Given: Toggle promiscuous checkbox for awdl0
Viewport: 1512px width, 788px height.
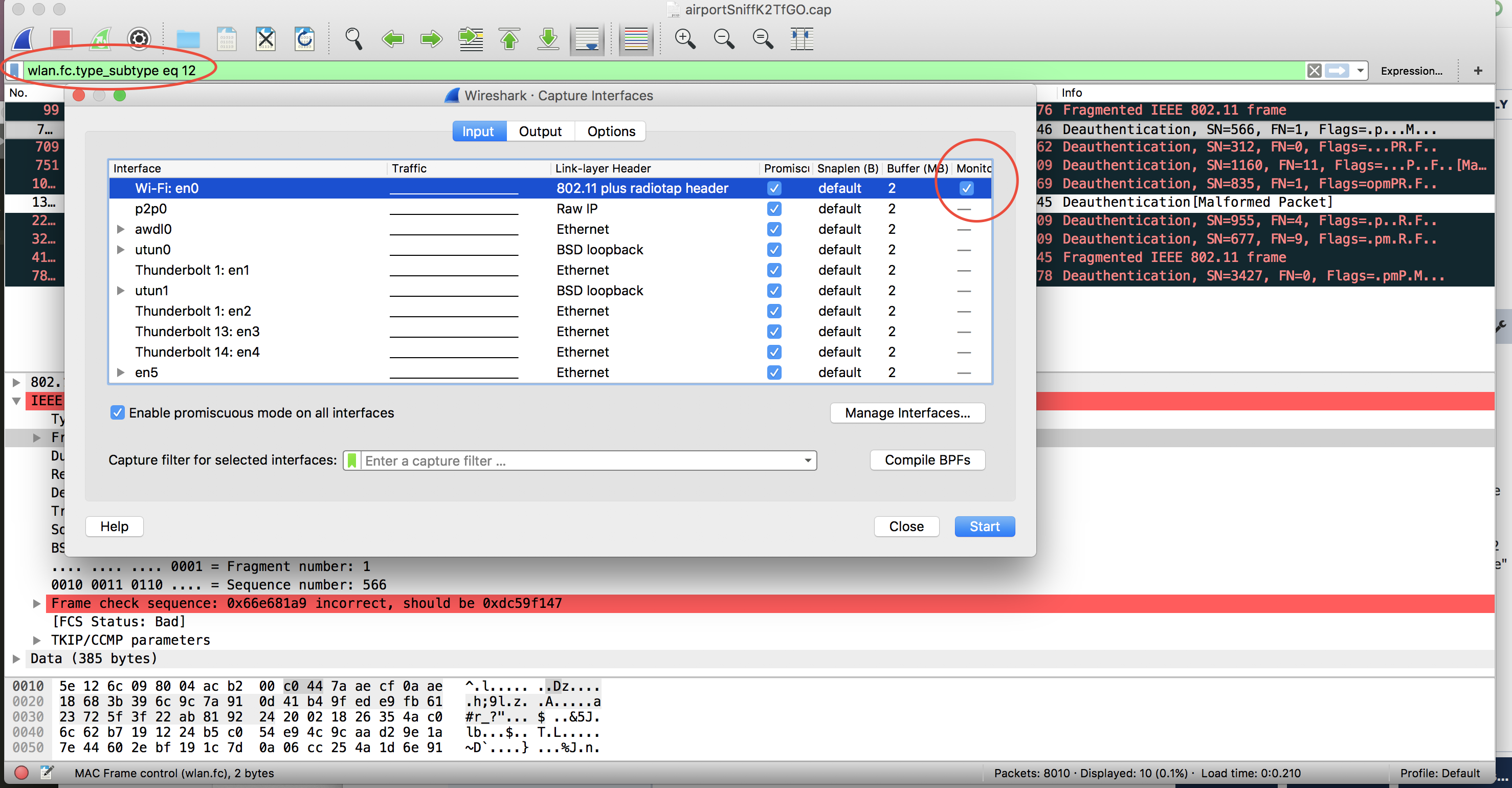Looking at the screenshot, I should (774, 229).
